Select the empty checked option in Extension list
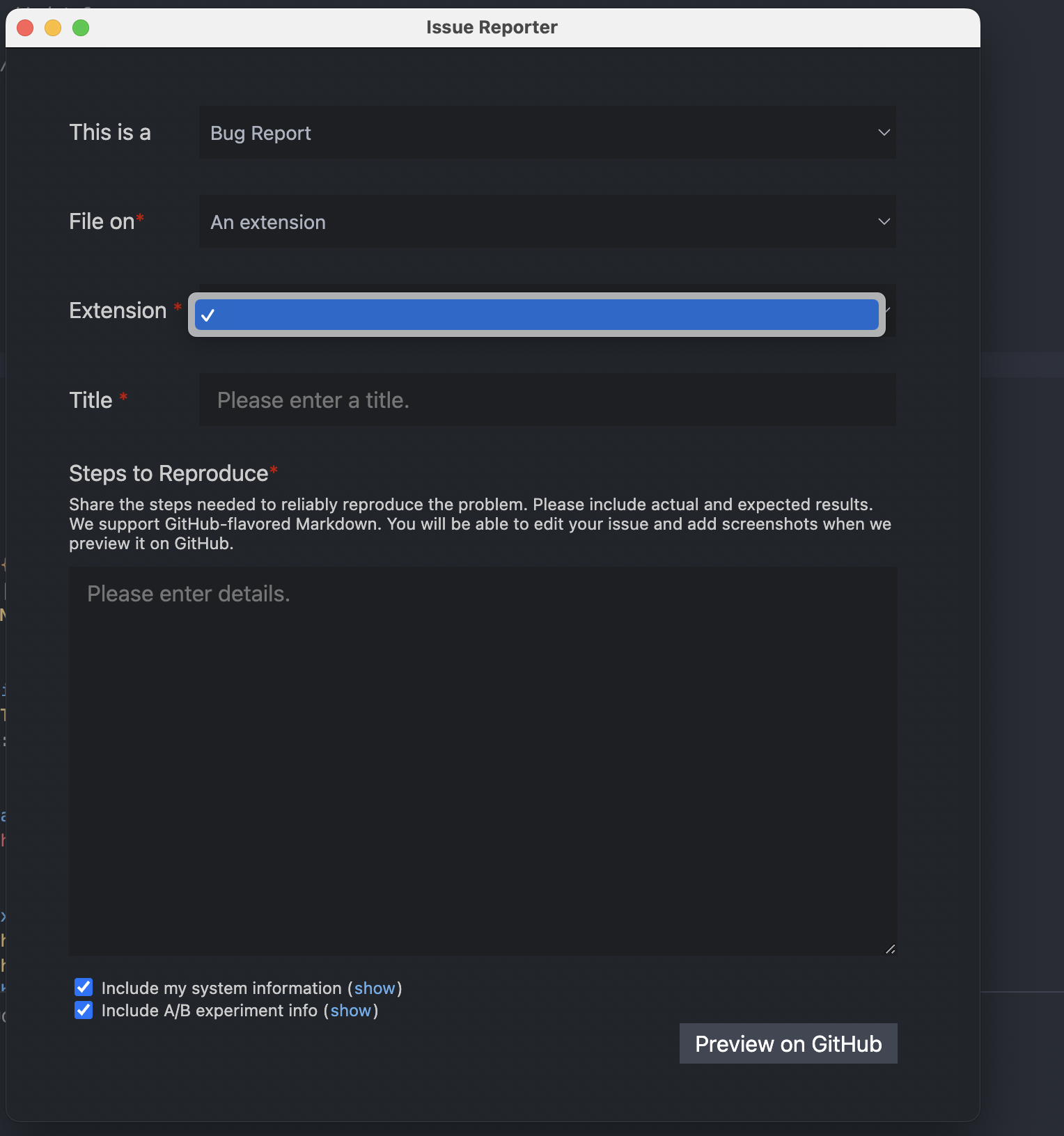The height and width of the screenshot is (1136, 1064). point(536,315)
